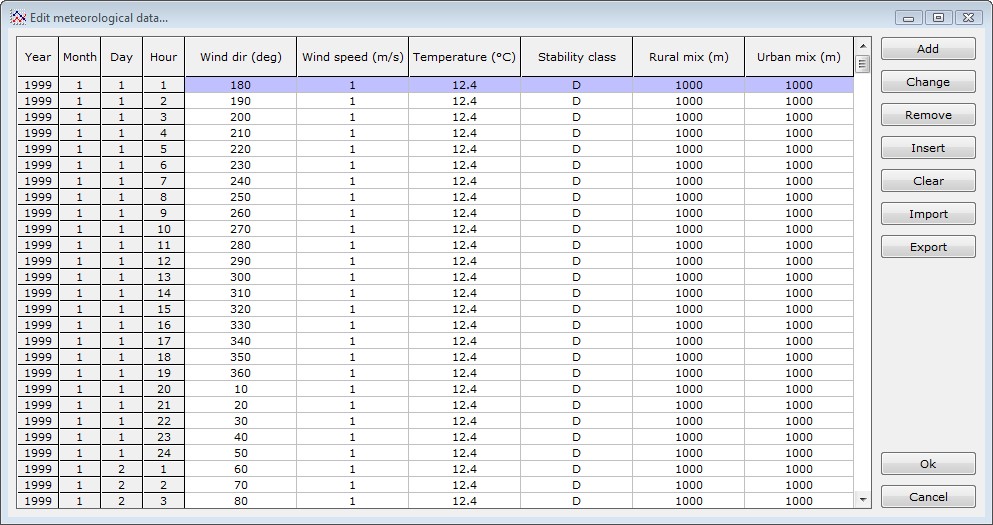This screenshot has height=525, width=993.
Task: Remove the selected meteorological row
Action: (x=927, y=115)
